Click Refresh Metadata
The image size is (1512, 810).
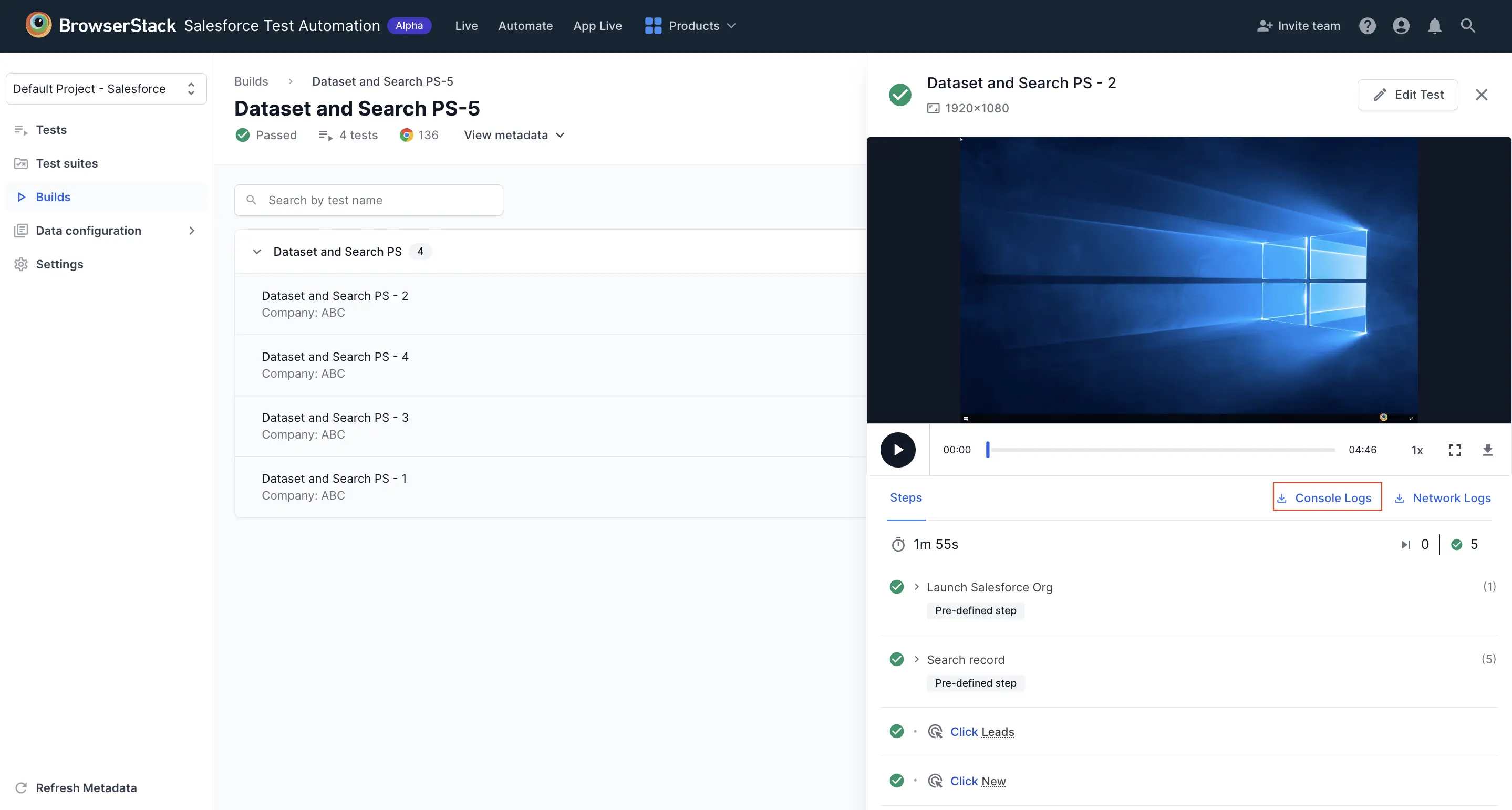click(75, 788)
